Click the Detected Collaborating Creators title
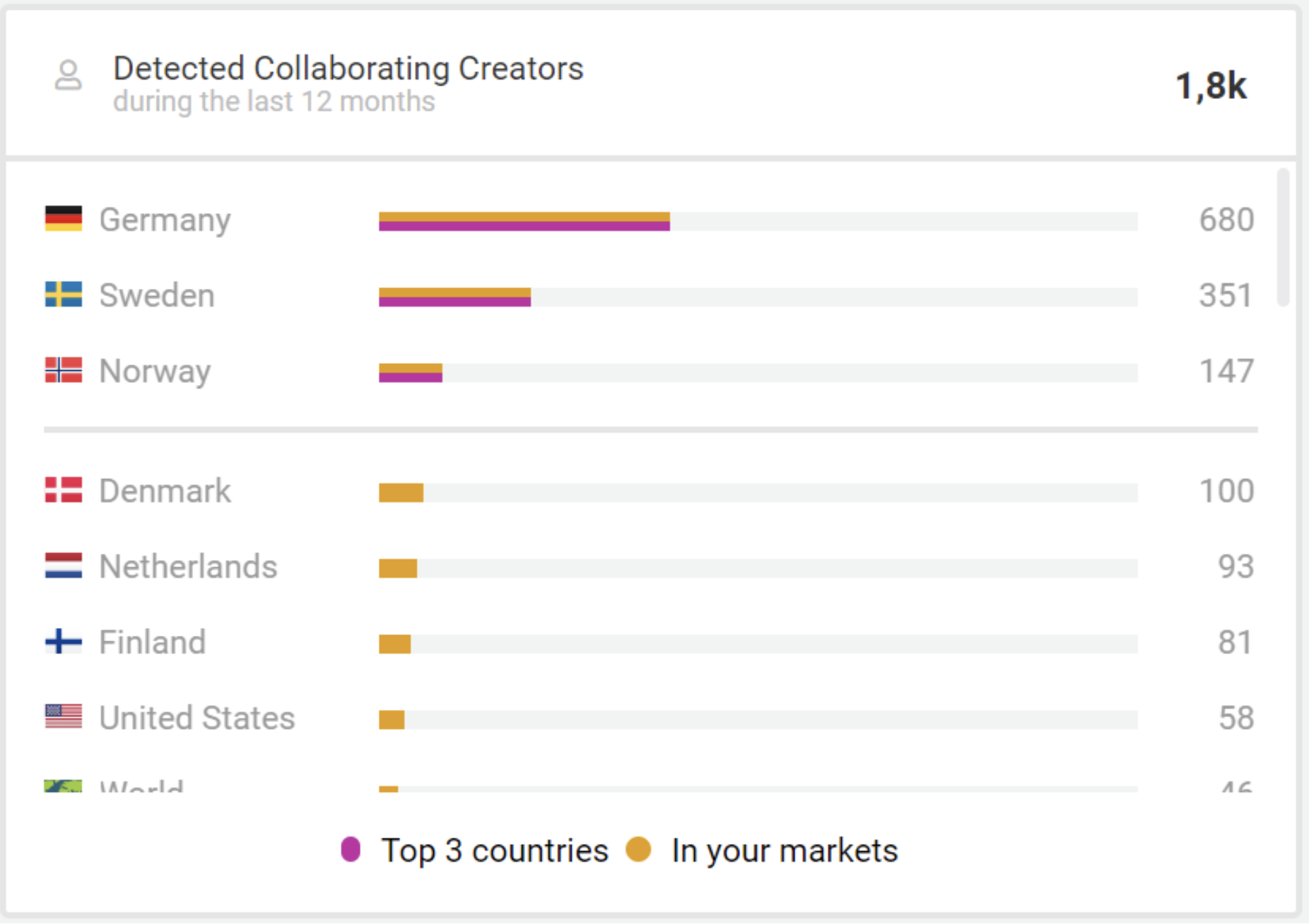The width and height of the screenshot is (1309, 924). [x=348, y=69]
